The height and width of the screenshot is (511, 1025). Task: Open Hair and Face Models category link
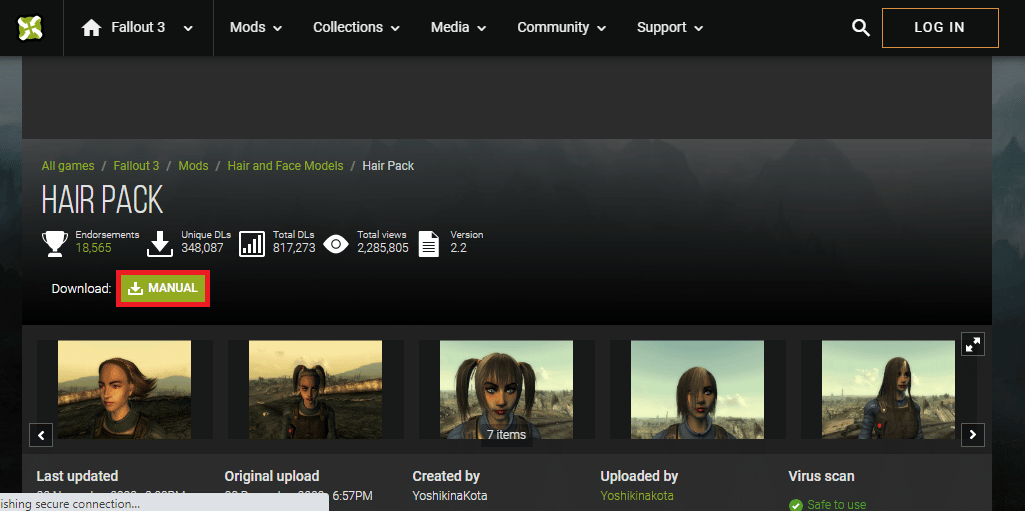285,166
